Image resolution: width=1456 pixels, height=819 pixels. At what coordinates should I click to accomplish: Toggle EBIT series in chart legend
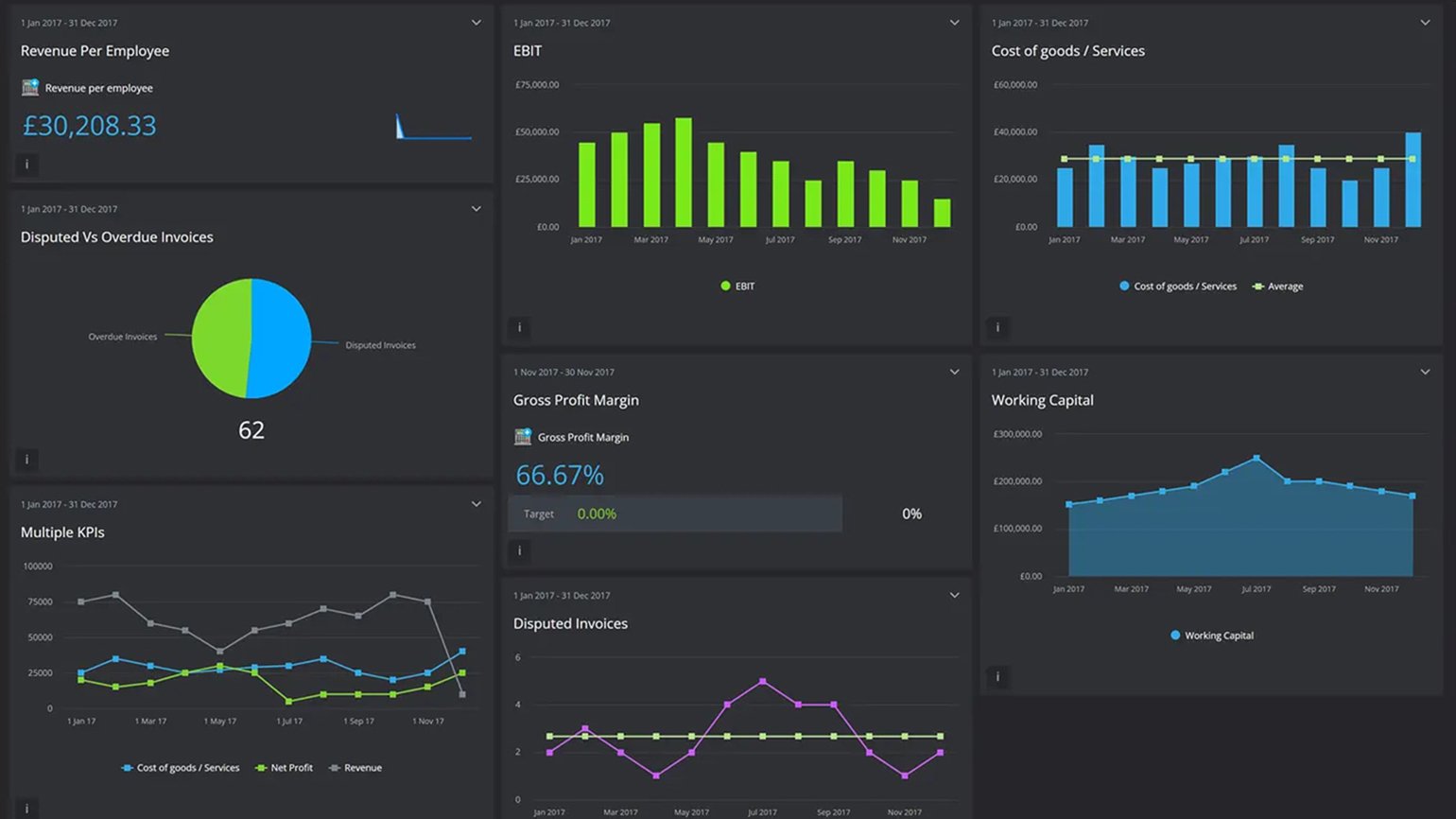pos(737,287)
